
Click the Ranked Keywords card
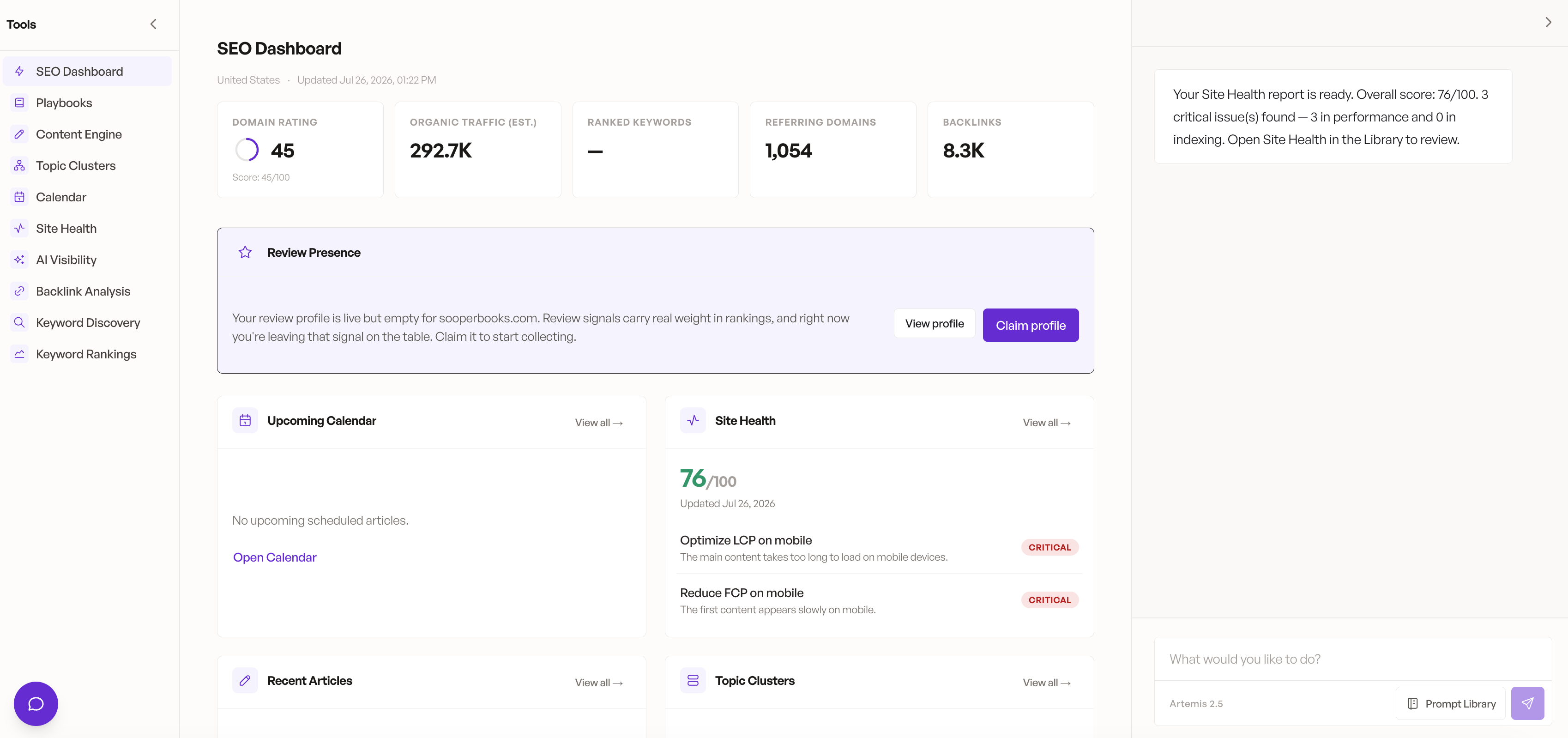(x=656, y=150)
